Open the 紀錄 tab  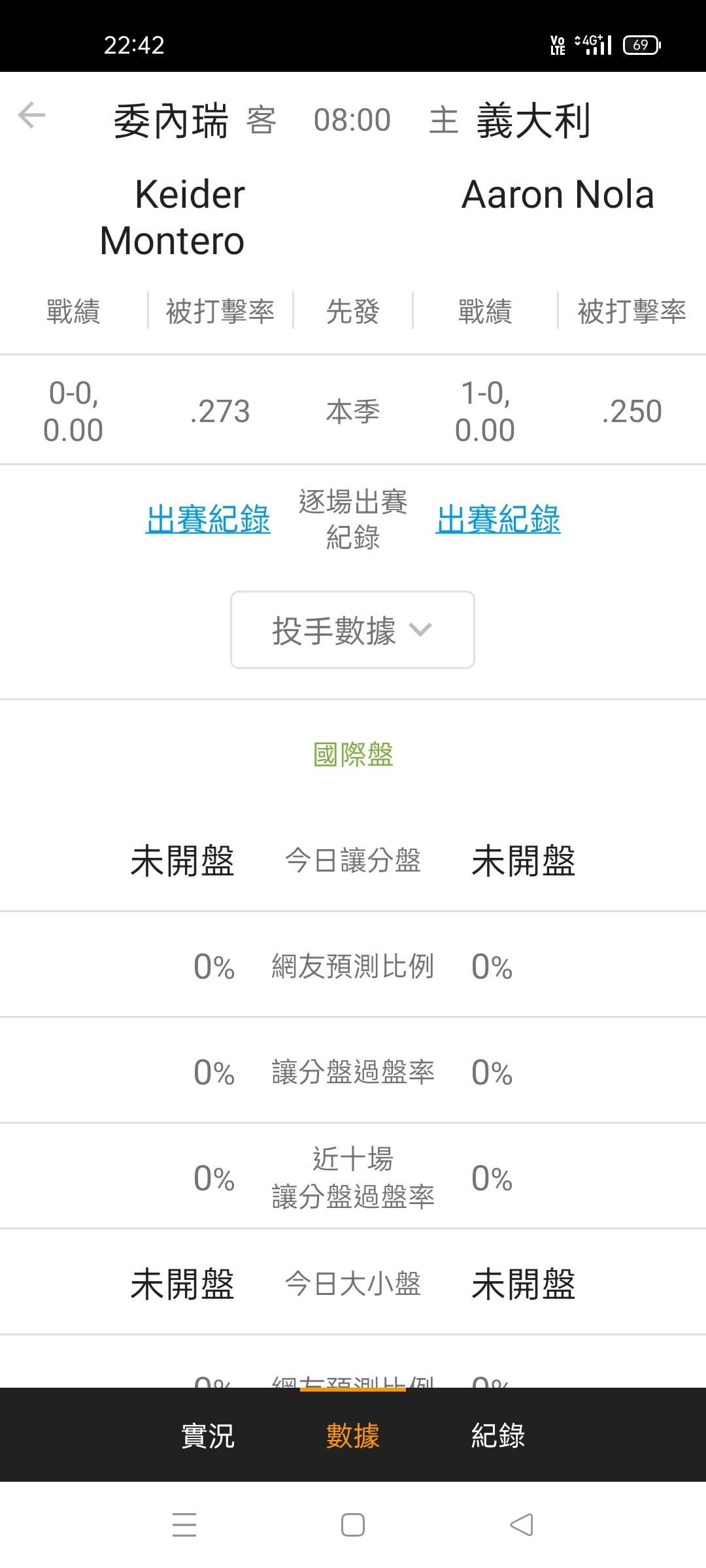(498, 1435)
